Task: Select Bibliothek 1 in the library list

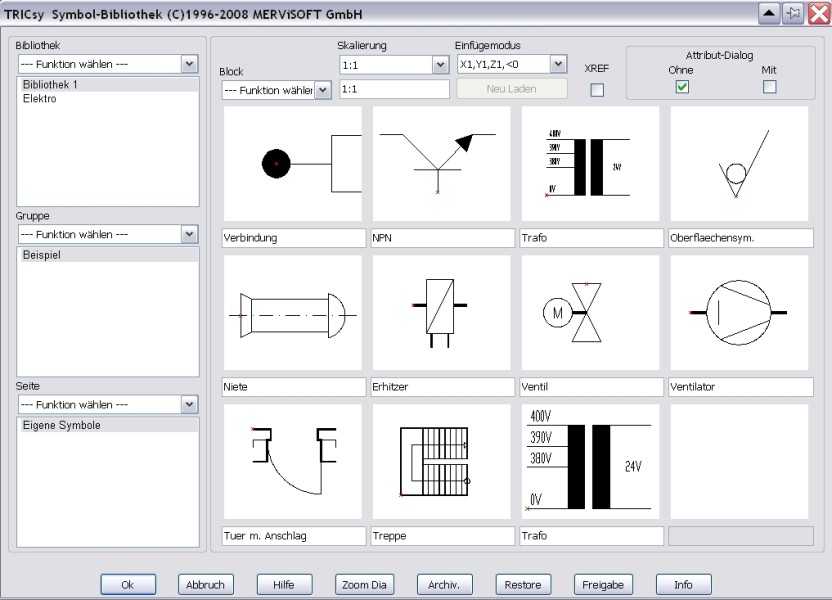Action: (x=108, y=84)
